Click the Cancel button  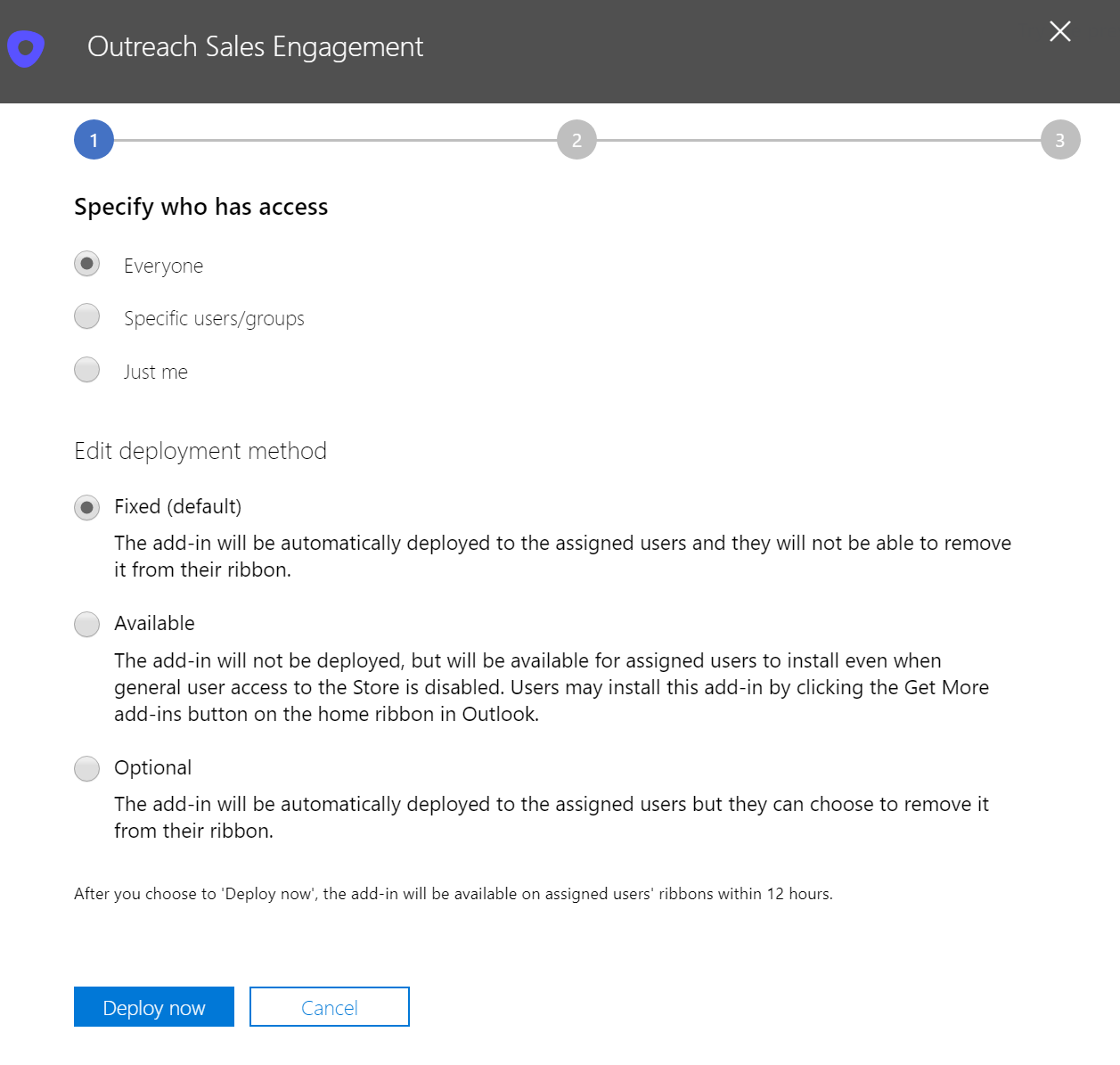click(330, 1007)
